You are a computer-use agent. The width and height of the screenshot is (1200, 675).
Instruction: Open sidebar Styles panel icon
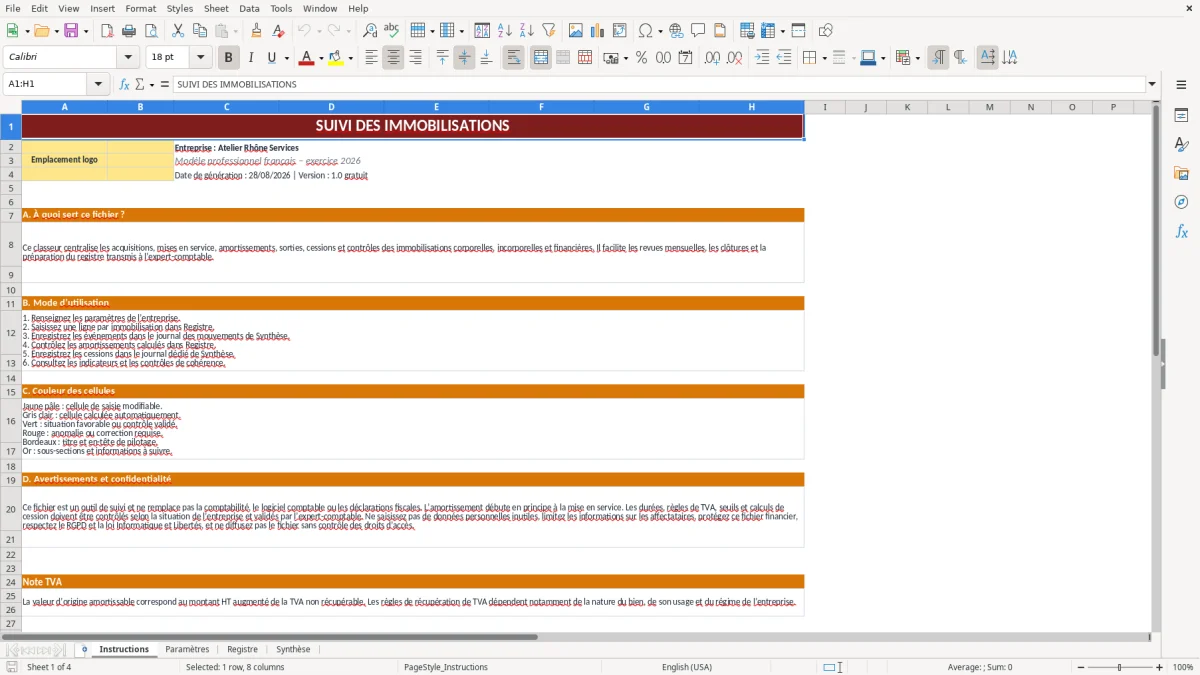point(1181,145)
